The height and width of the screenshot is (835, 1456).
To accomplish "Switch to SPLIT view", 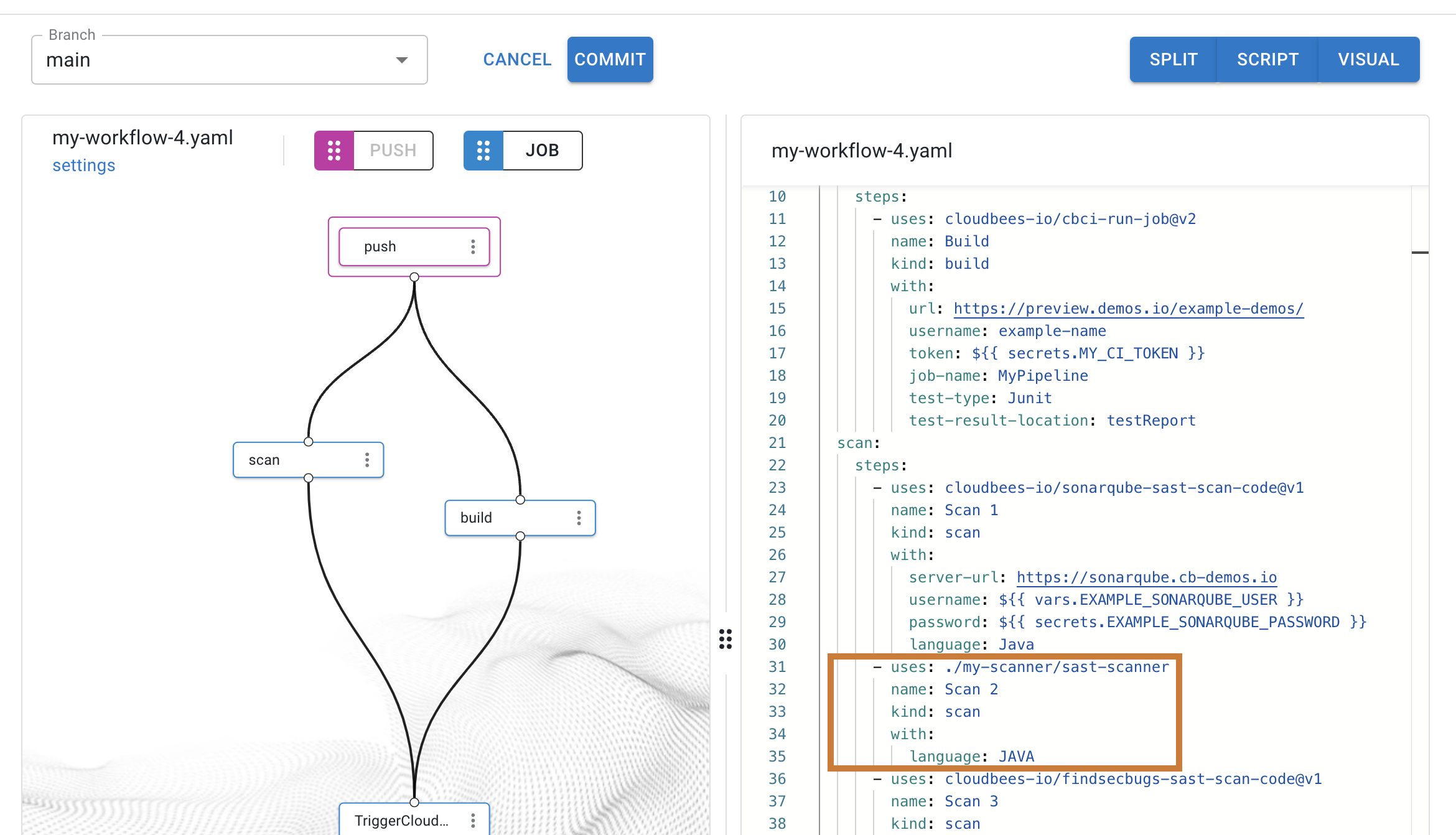I will point(1173,60).
